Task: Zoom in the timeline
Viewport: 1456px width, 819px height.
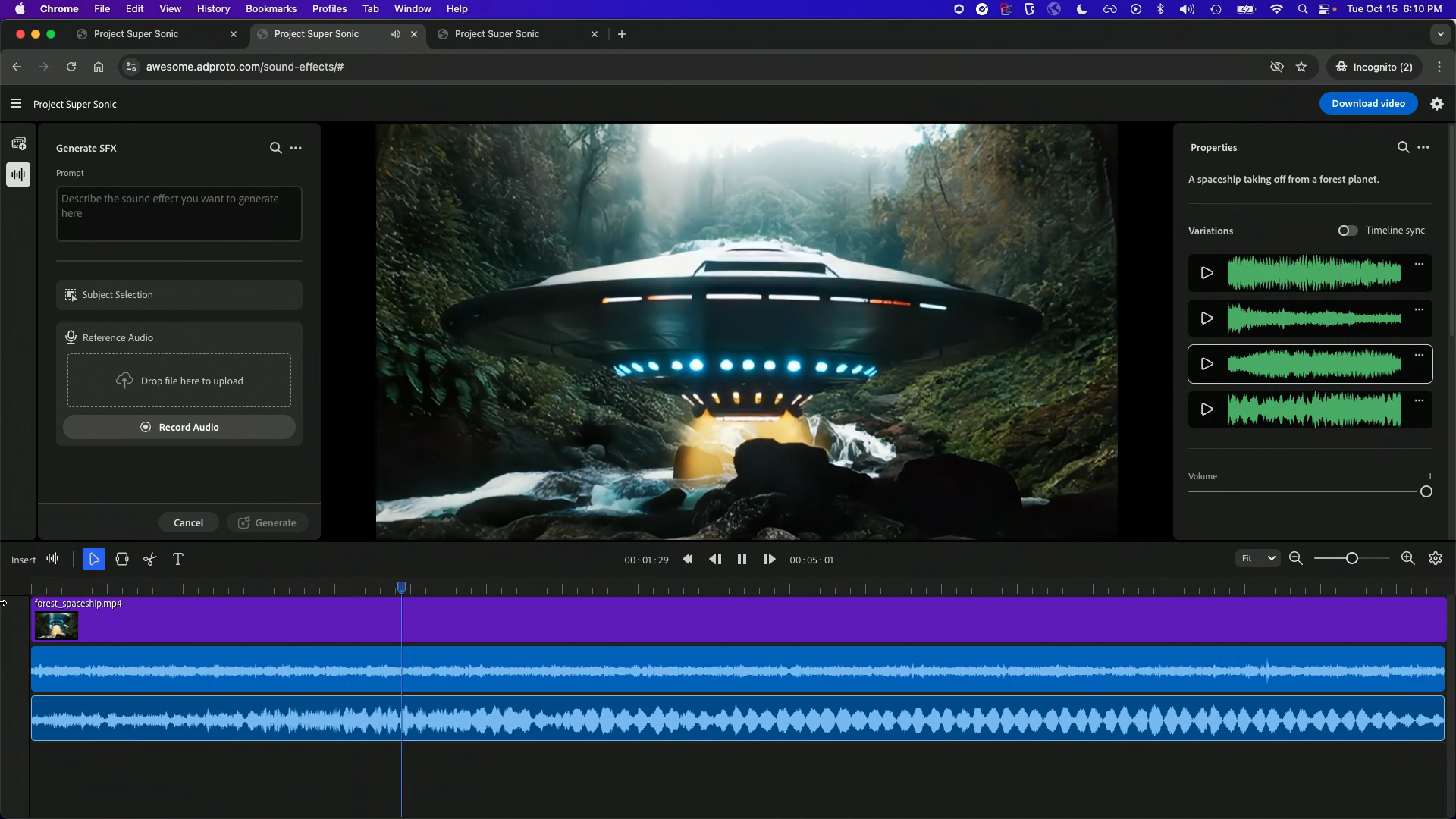Action: [1408, 558]
